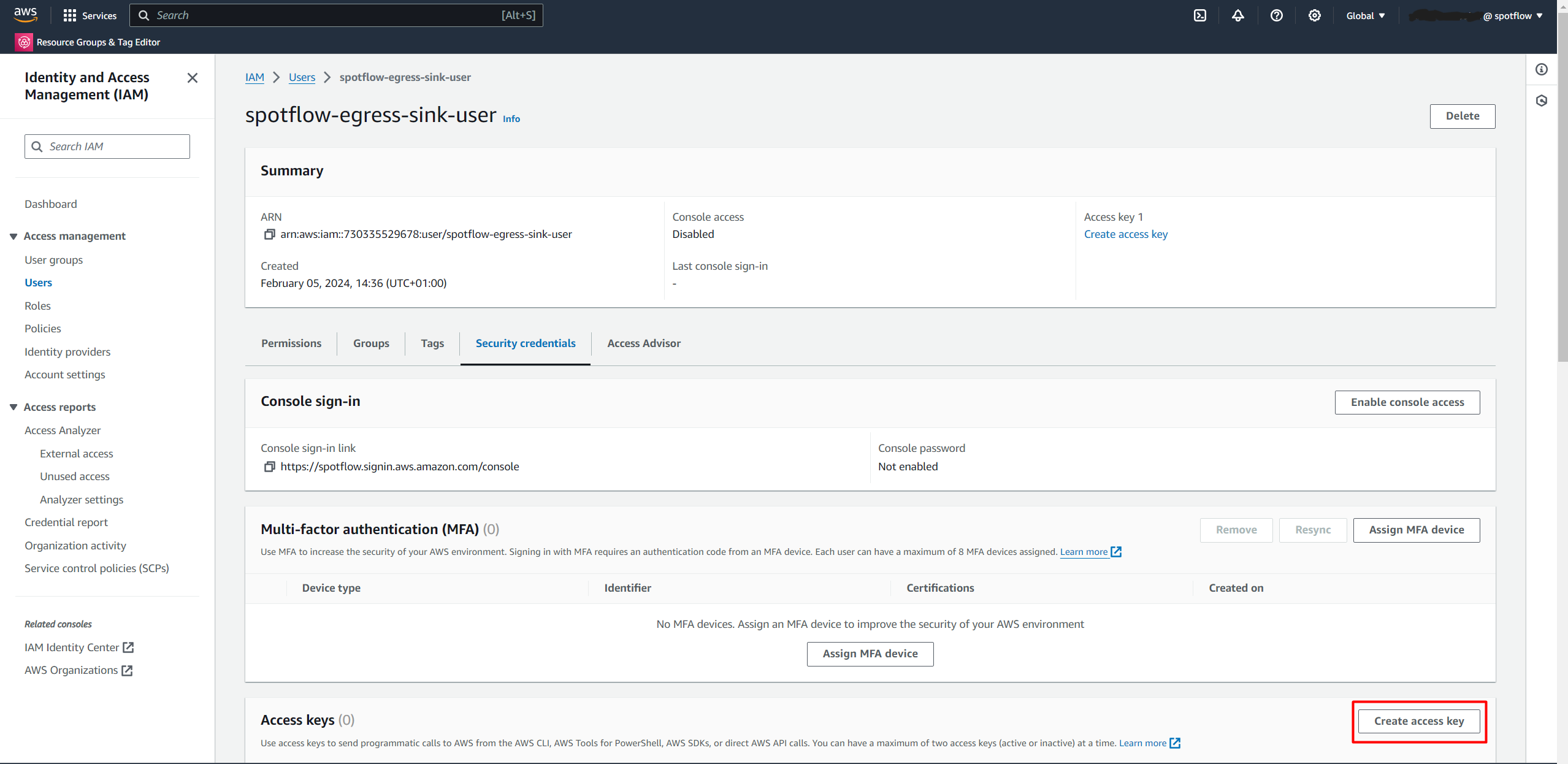
Task: Click the Resource Groups & Tag Editor icon
Action: click(x=24, y=42)
